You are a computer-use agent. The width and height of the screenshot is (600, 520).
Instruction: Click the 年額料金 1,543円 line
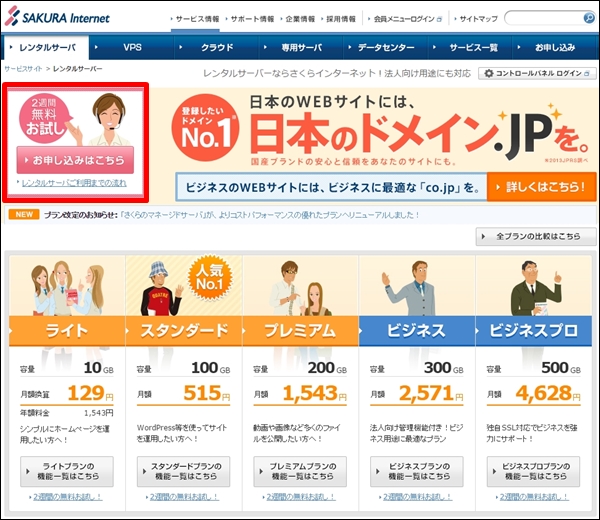coord(67,413)
